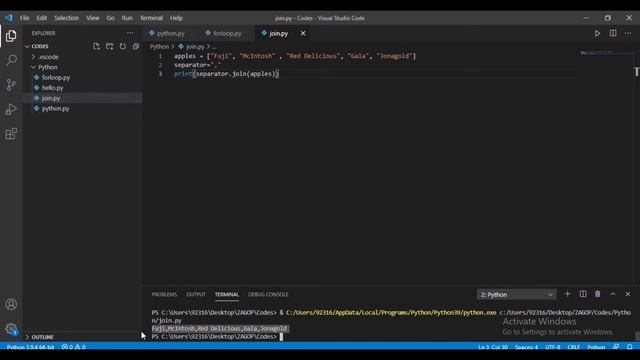Open python.py in file tree
Image resolution: width=640 pixels, height=360 pixels.
click(56, 109)
